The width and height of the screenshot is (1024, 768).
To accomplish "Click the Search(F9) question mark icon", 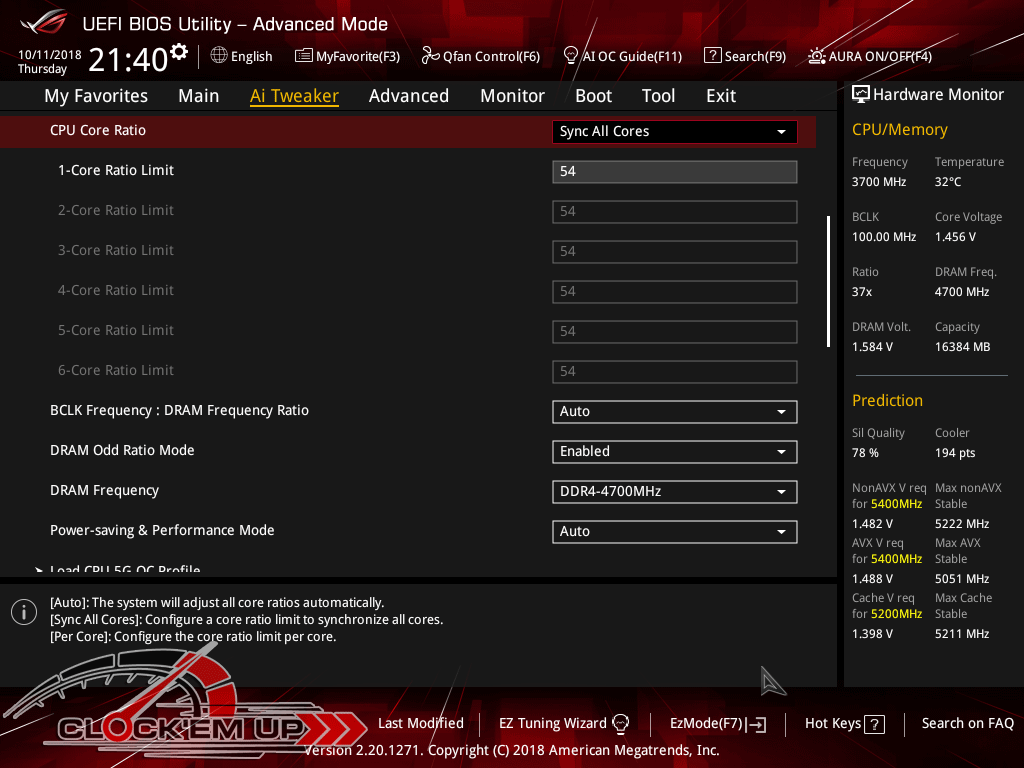I will click(x=712, y=56).
